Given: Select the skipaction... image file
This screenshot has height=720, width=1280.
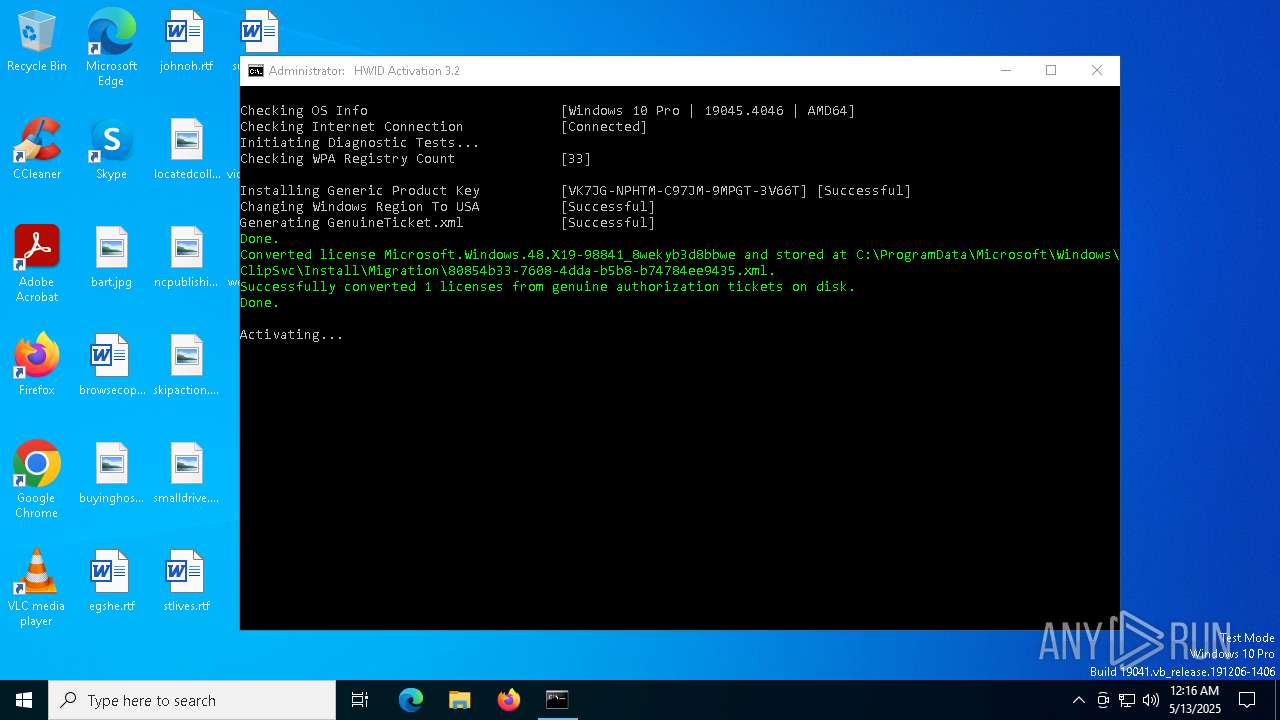Looking at the screenshot, I should coord(186,366).
